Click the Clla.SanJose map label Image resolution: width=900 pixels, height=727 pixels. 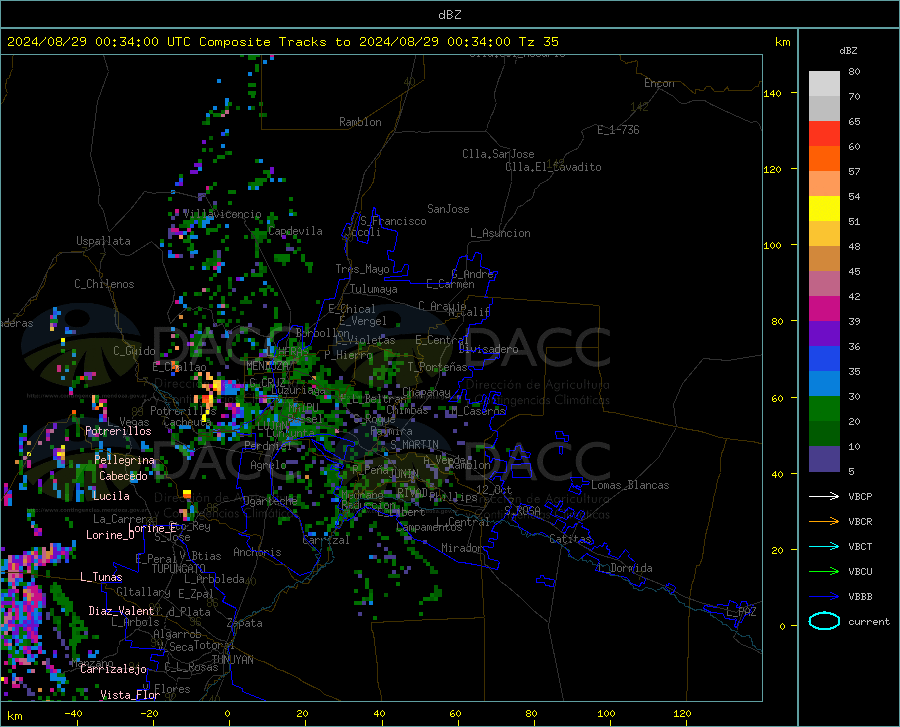[x=498, y=154]
